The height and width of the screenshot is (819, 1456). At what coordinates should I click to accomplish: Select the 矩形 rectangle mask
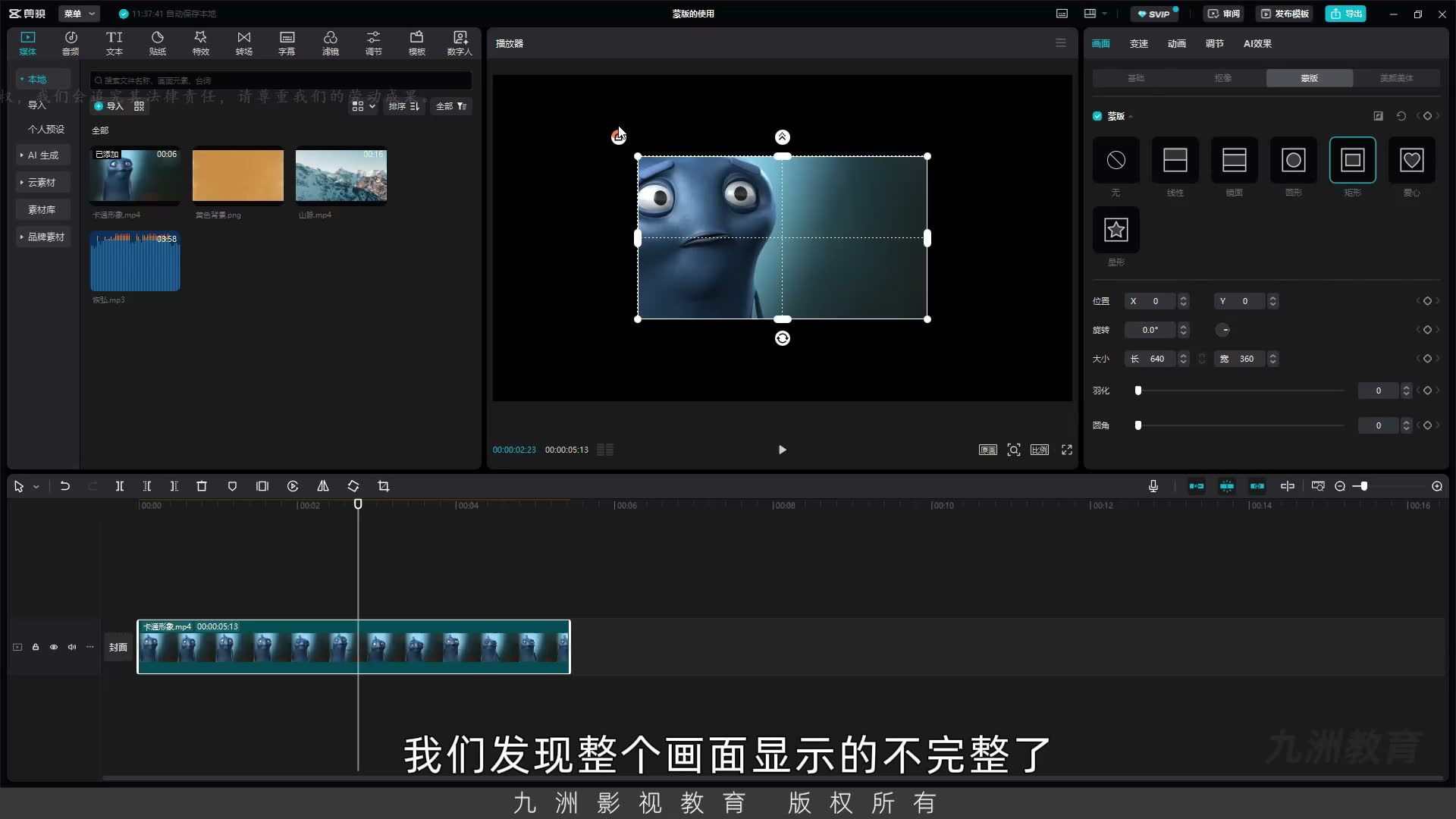pos(1352,160)
